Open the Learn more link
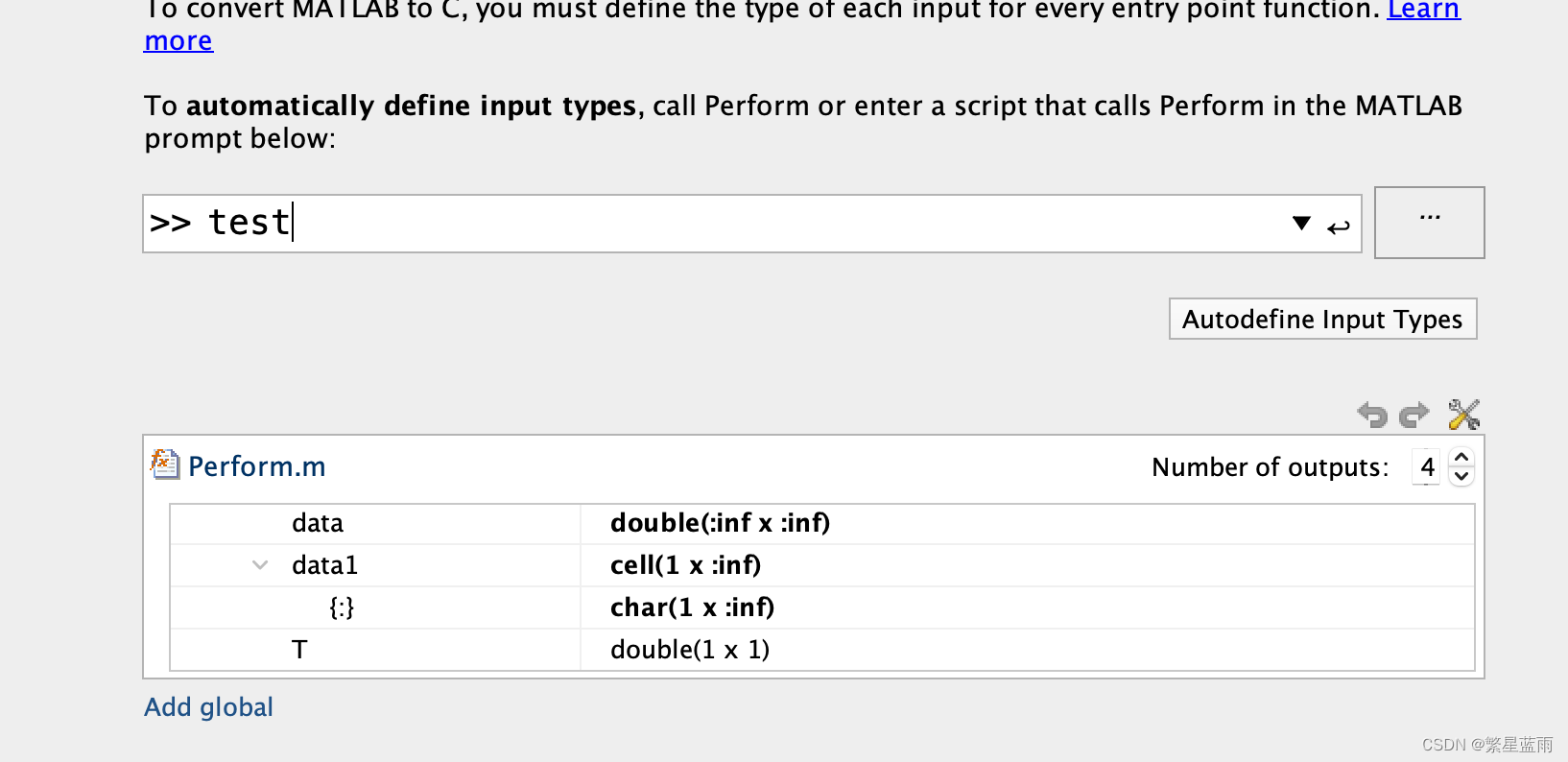The image size is (1568, 762). click(x=1424, y=12)
